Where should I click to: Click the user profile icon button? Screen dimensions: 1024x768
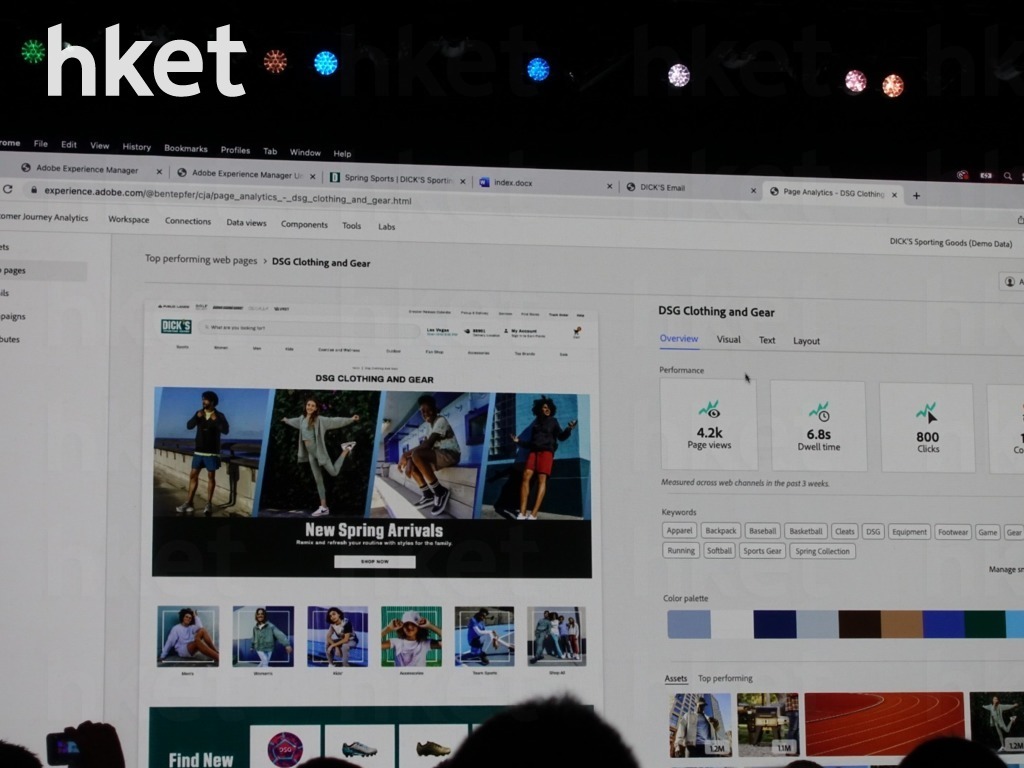tap(1010, 281)
